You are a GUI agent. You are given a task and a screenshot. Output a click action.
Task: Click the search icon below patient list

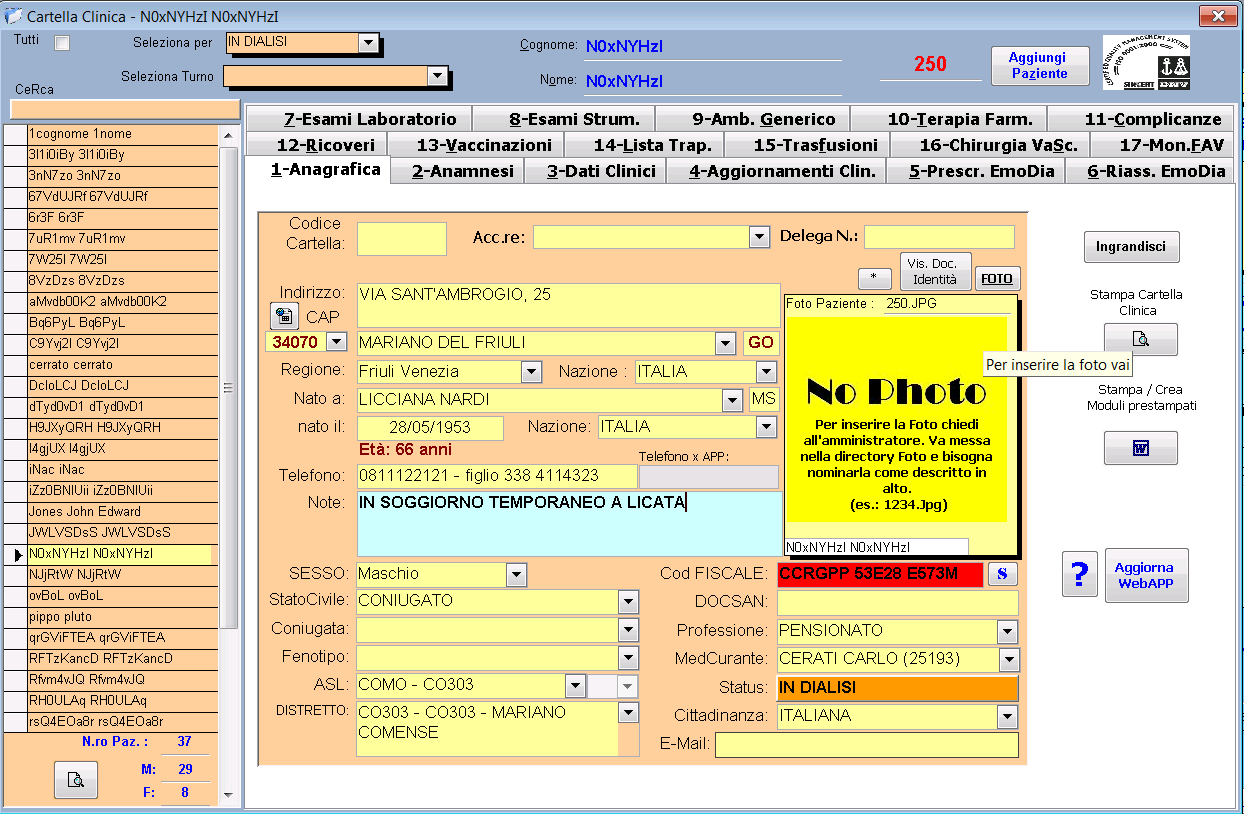(75, 780)
